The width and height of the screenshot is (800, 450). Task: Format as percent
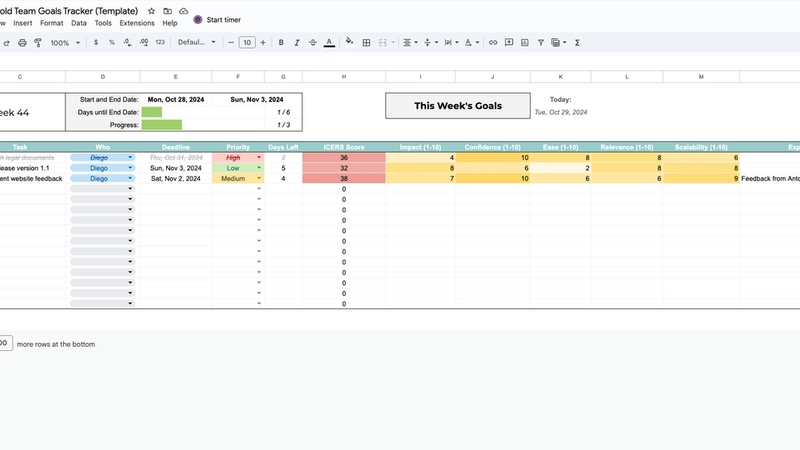(x=112, y=43)
